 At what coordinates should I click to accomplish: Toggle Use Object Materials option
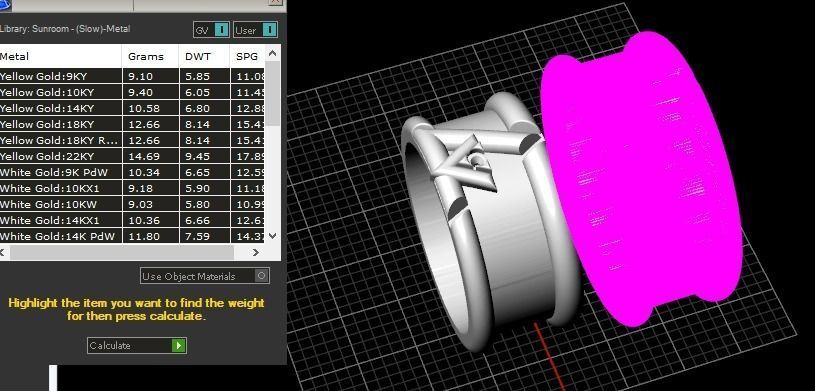pyautogui.click(x=205, y=276)
